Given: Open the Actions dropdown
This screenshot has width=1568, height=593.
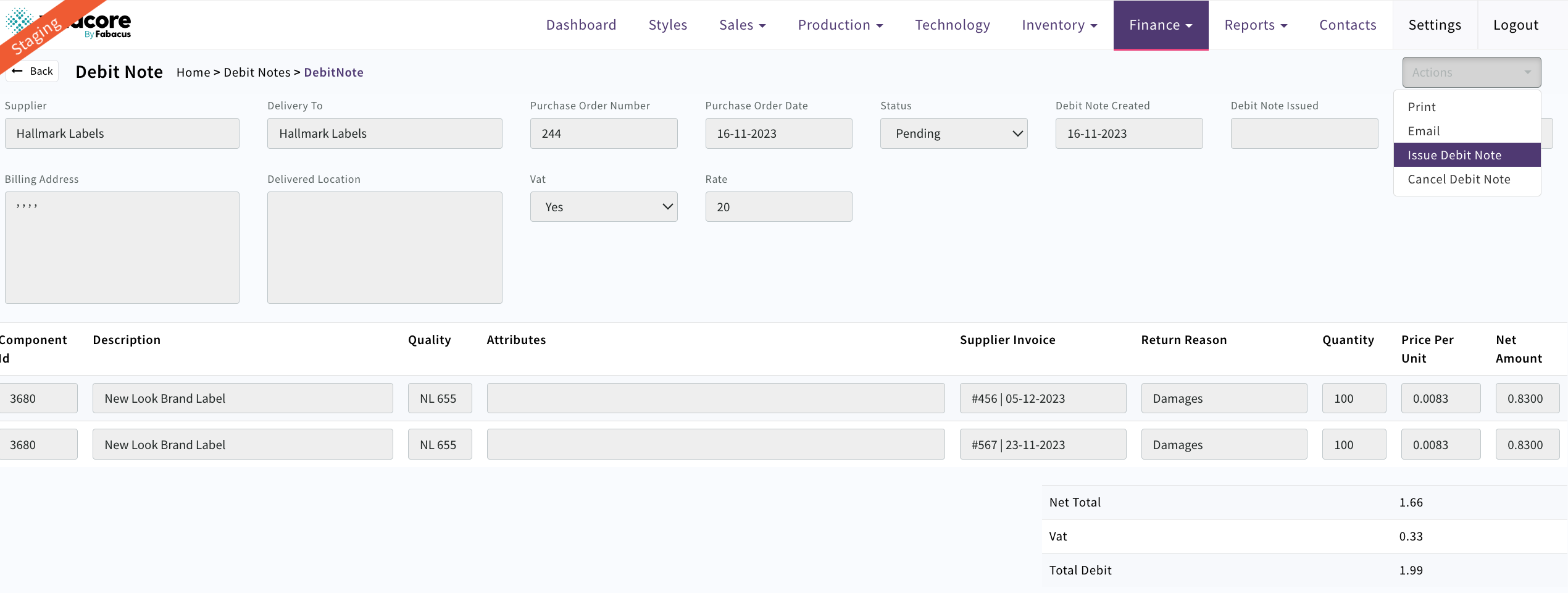Looking at the screenshot, I should click(x=1471, y=72).
